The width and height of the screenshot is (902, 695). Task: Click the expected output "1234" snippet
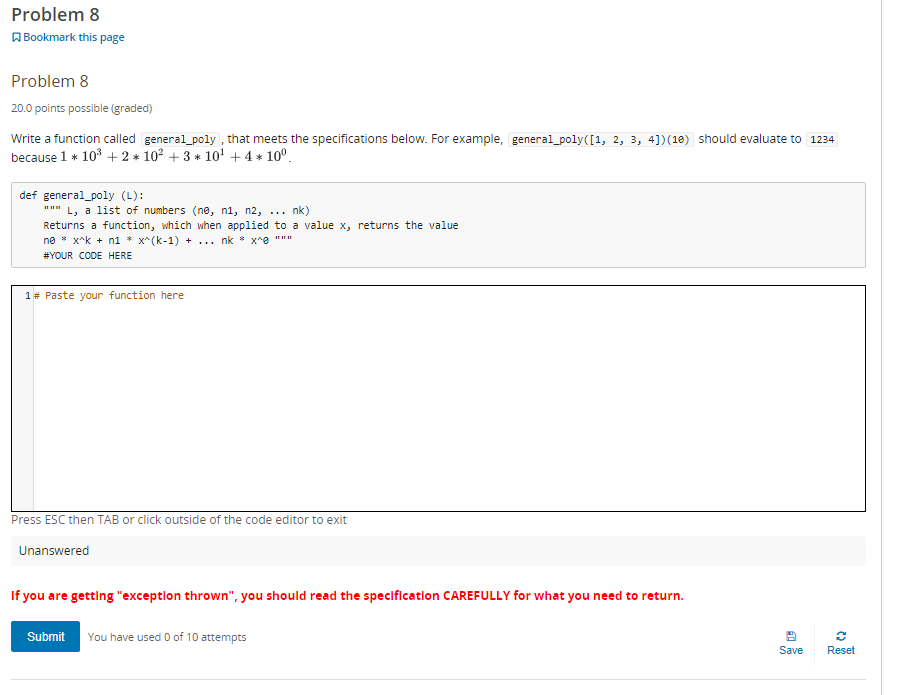coord(822,139)
